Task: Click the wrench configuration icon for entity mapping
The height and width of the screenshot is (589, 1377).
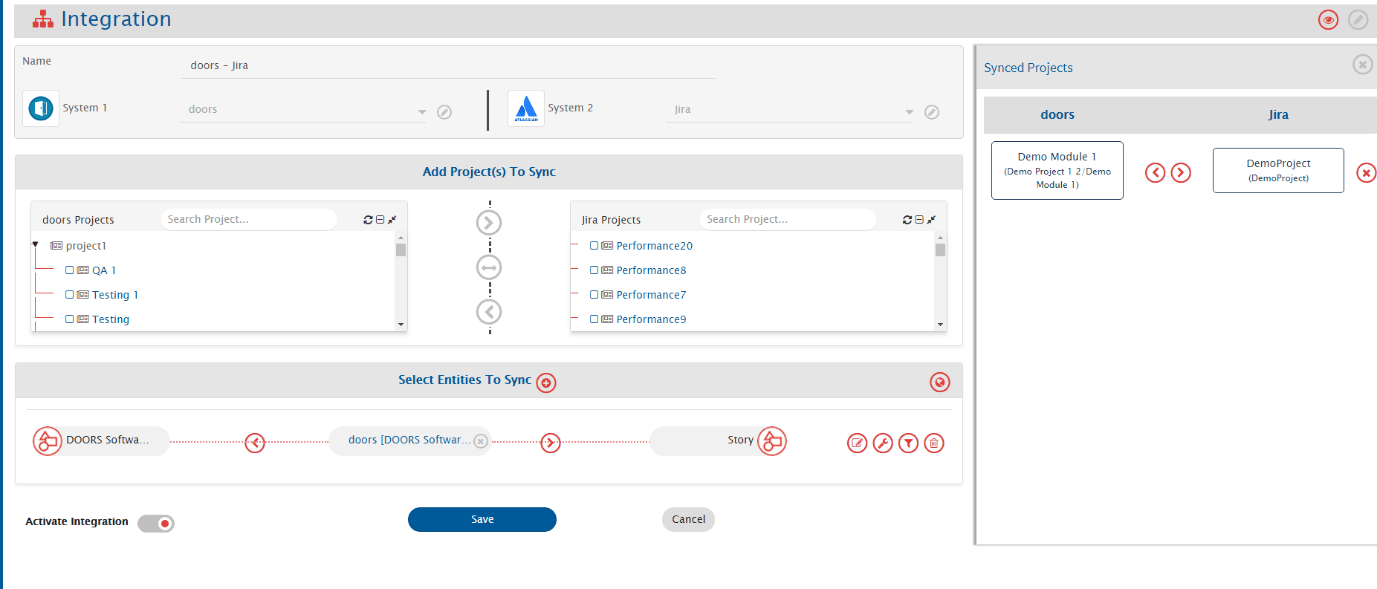Action: click(883, 443)
